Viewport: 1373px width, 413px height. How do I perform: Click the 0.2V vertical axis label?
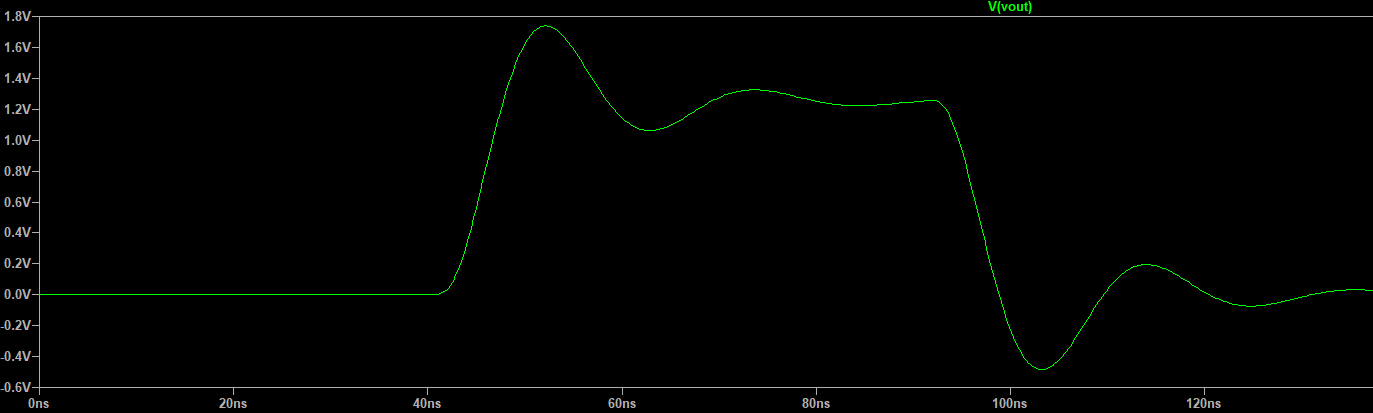pyautogui.click(x=19, y=264)
